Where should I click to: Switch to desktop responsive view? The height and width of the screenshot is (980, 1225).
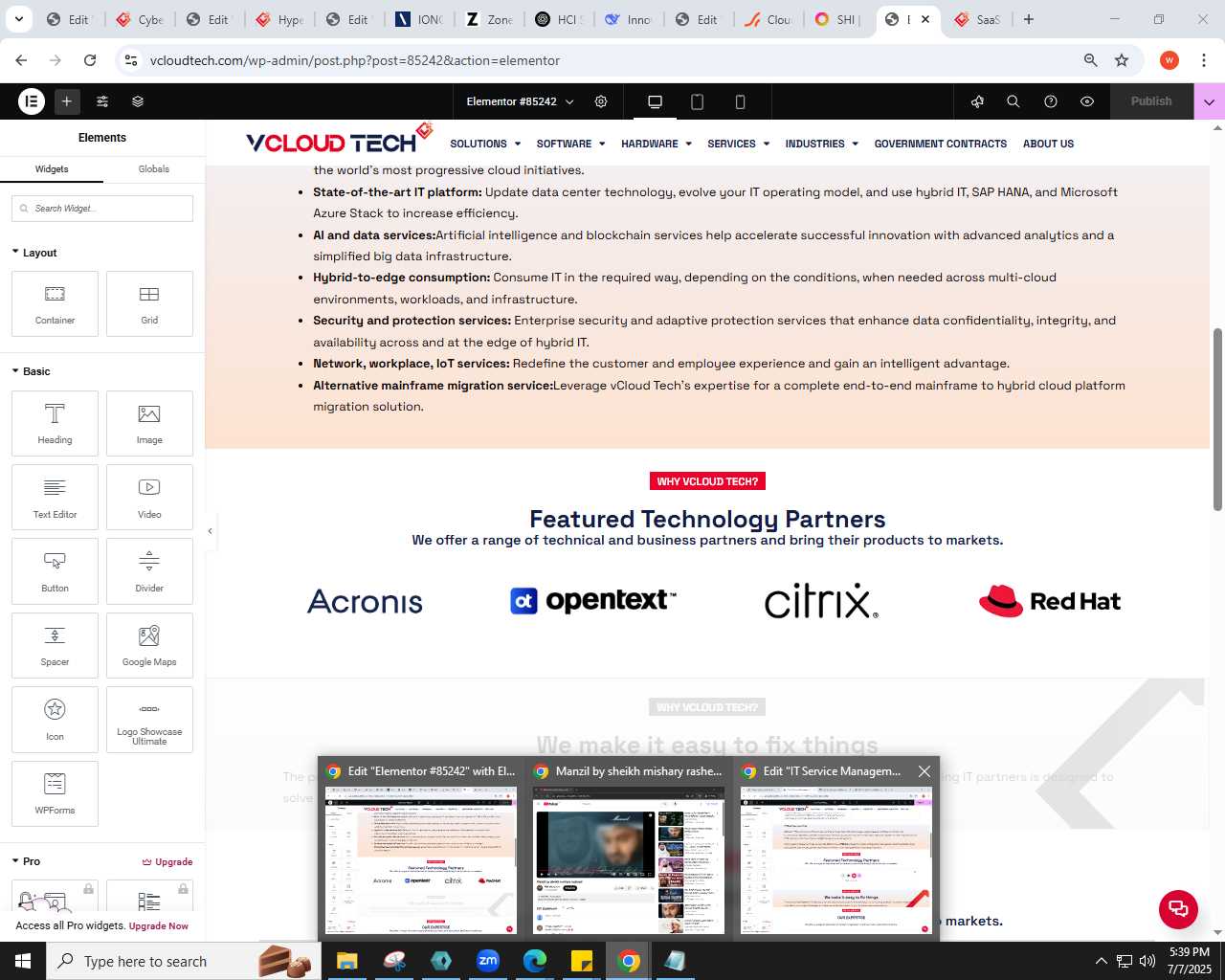(x=656, y=101)
